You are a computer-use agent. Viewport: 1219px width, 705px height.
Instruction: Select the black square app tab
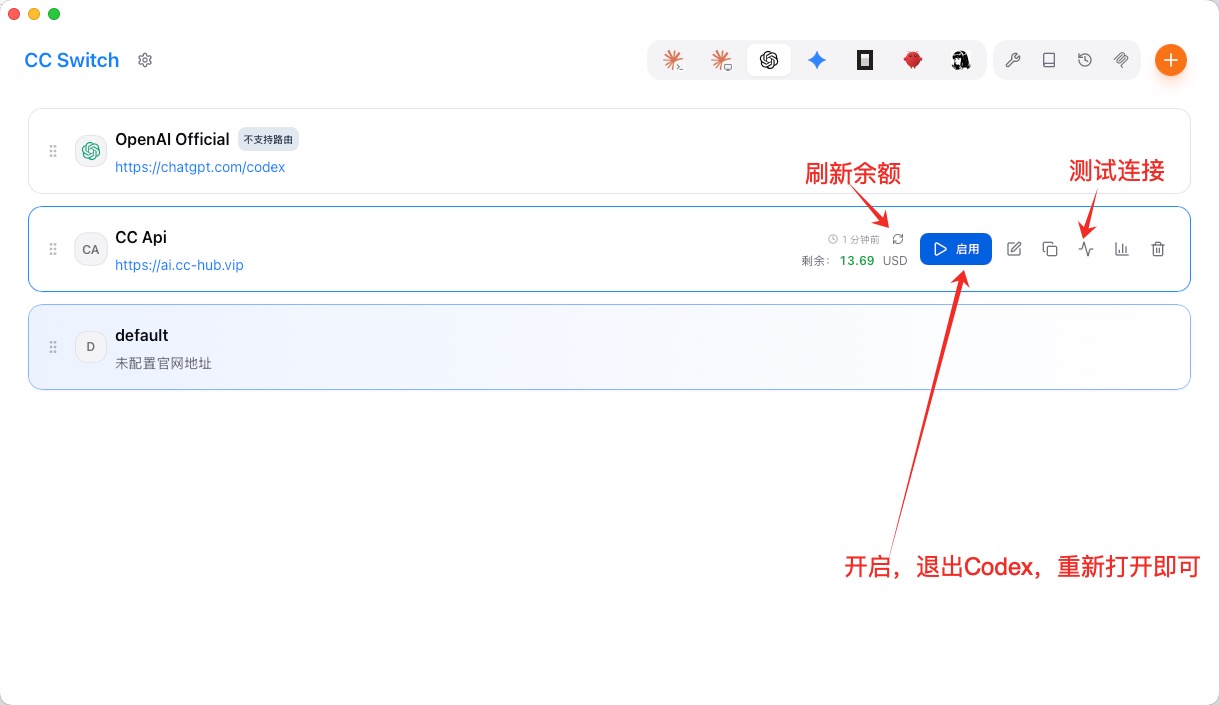tap(865, 60)
